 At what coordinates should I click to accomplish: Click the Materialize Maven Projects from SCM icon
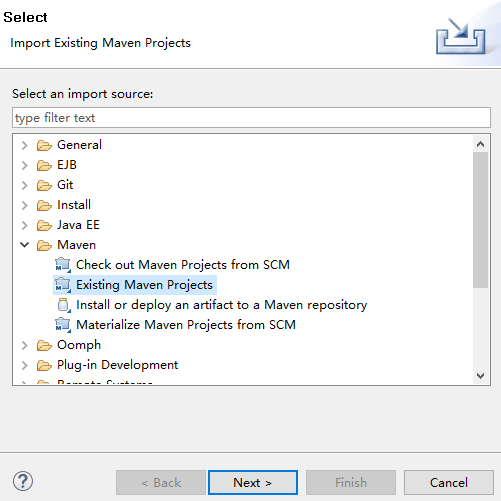coord(63,325)
